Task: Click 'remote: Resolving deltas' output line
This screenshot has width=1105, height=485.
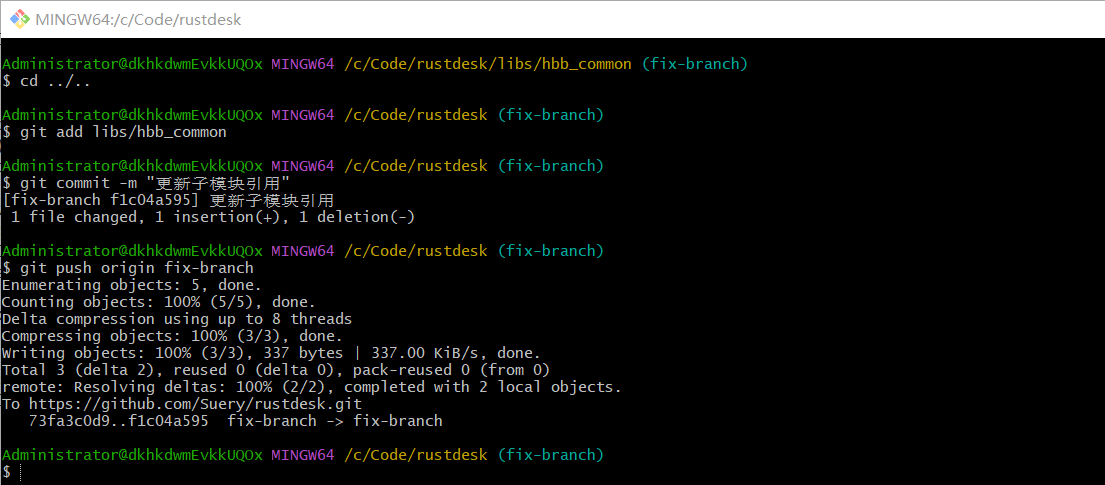Action: coord(312,387)
